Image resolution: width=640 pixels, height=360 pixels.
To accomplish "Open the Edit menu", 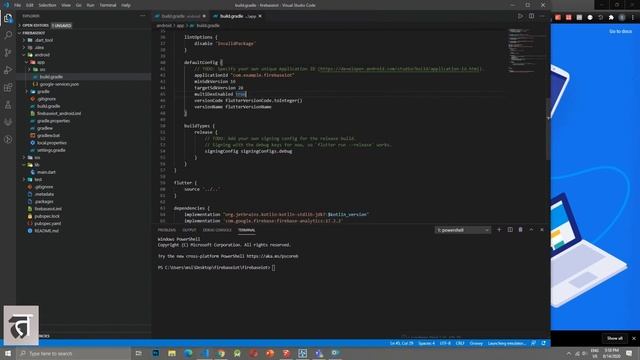I will [30, 5].
